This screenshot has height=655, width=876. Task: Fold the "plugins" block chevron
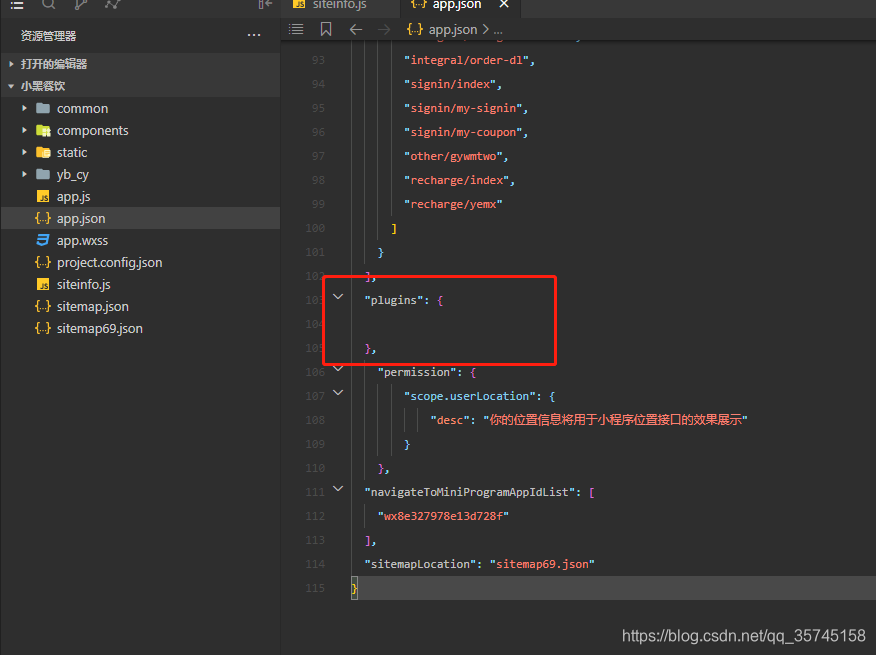click(x=338, y=297)
